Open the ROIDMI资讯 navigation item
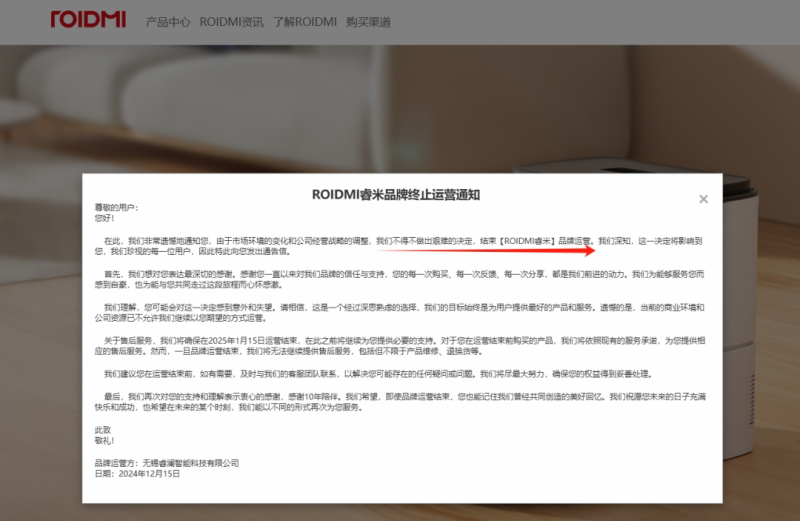This screenshot has height=521, width=800. [231, 21]
